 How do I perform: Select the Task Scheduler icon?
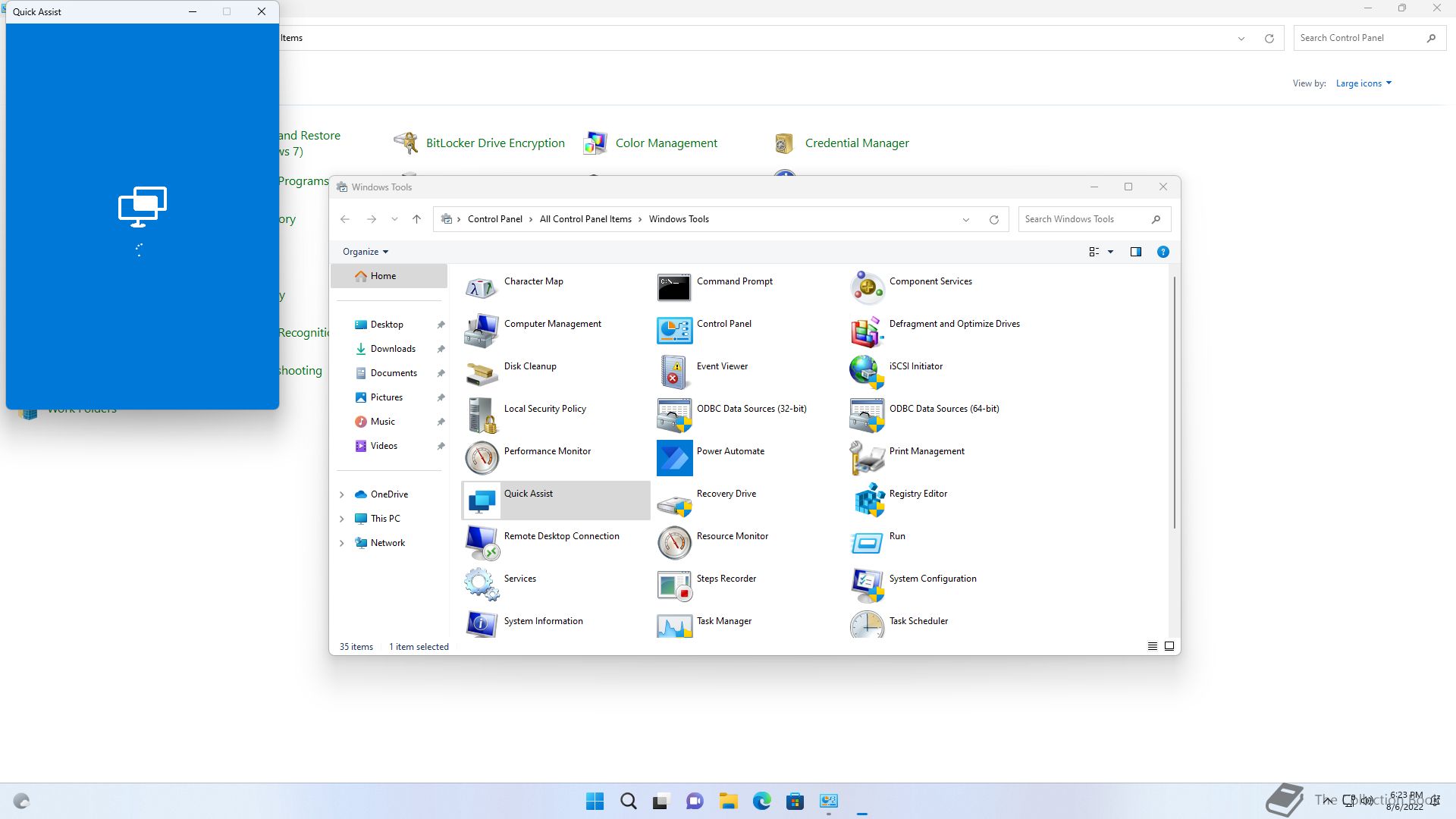click(867, 624)
